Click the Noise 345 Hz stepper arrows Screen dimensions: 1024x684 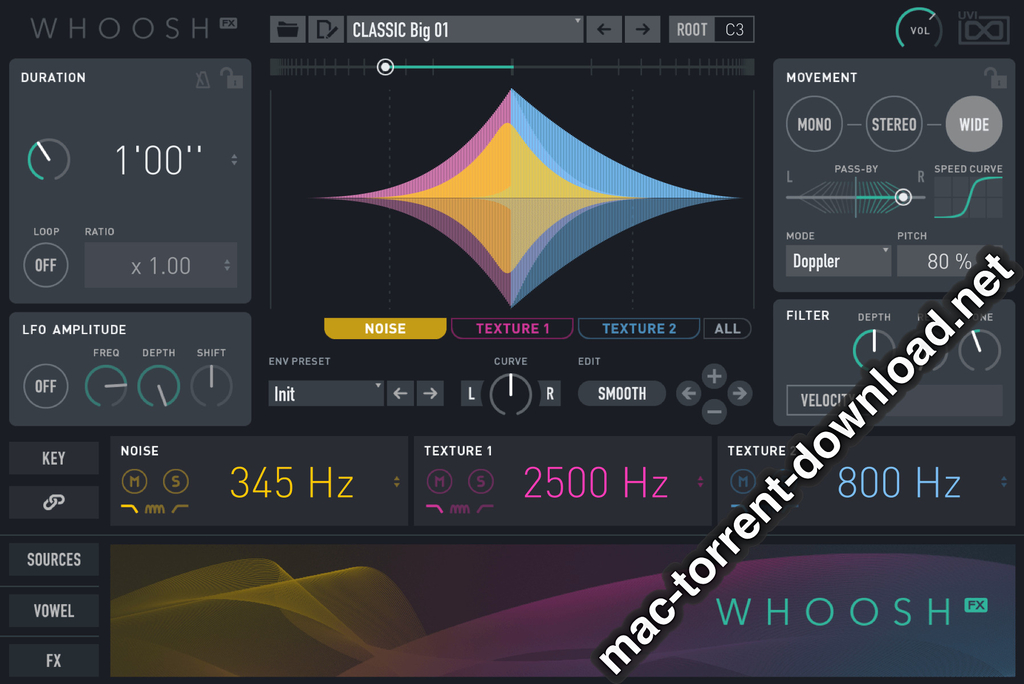396,482
